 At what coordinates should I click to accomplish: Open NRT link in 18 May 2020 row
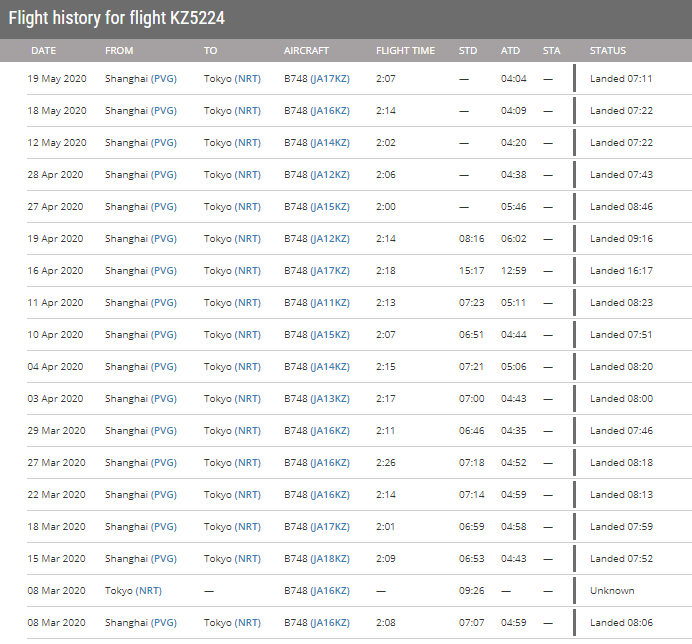(x=248, y=111)
